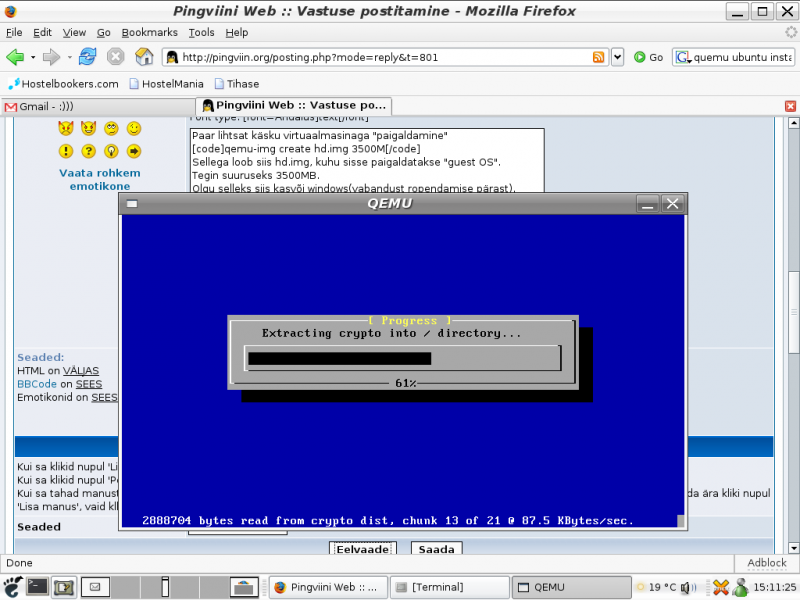Click in the message text area
This screenshot has width=800, height=600.
tap(367, 161)
